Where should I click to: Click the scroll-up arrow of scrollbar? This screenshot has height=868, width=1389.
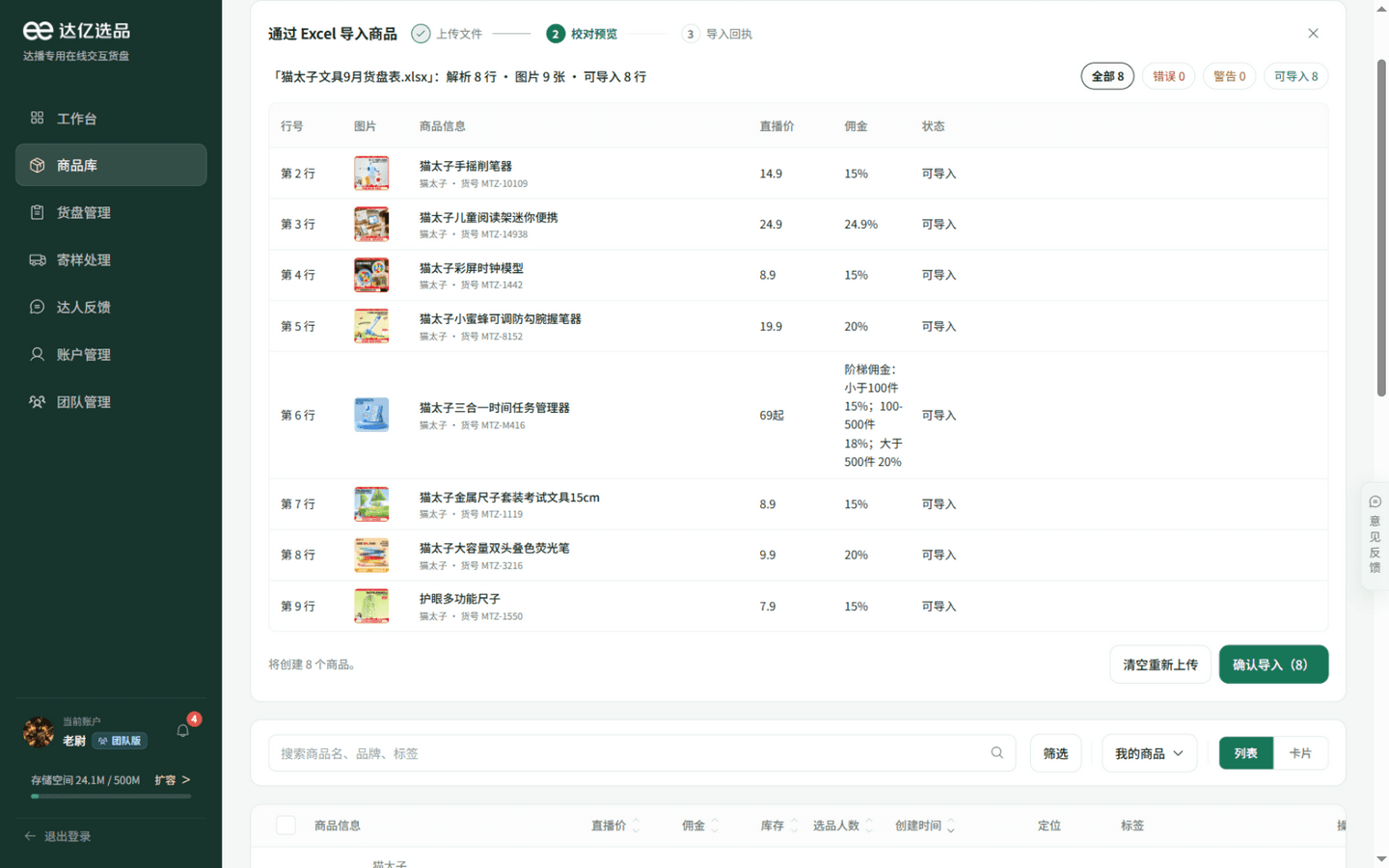(x=1381, y=8)
